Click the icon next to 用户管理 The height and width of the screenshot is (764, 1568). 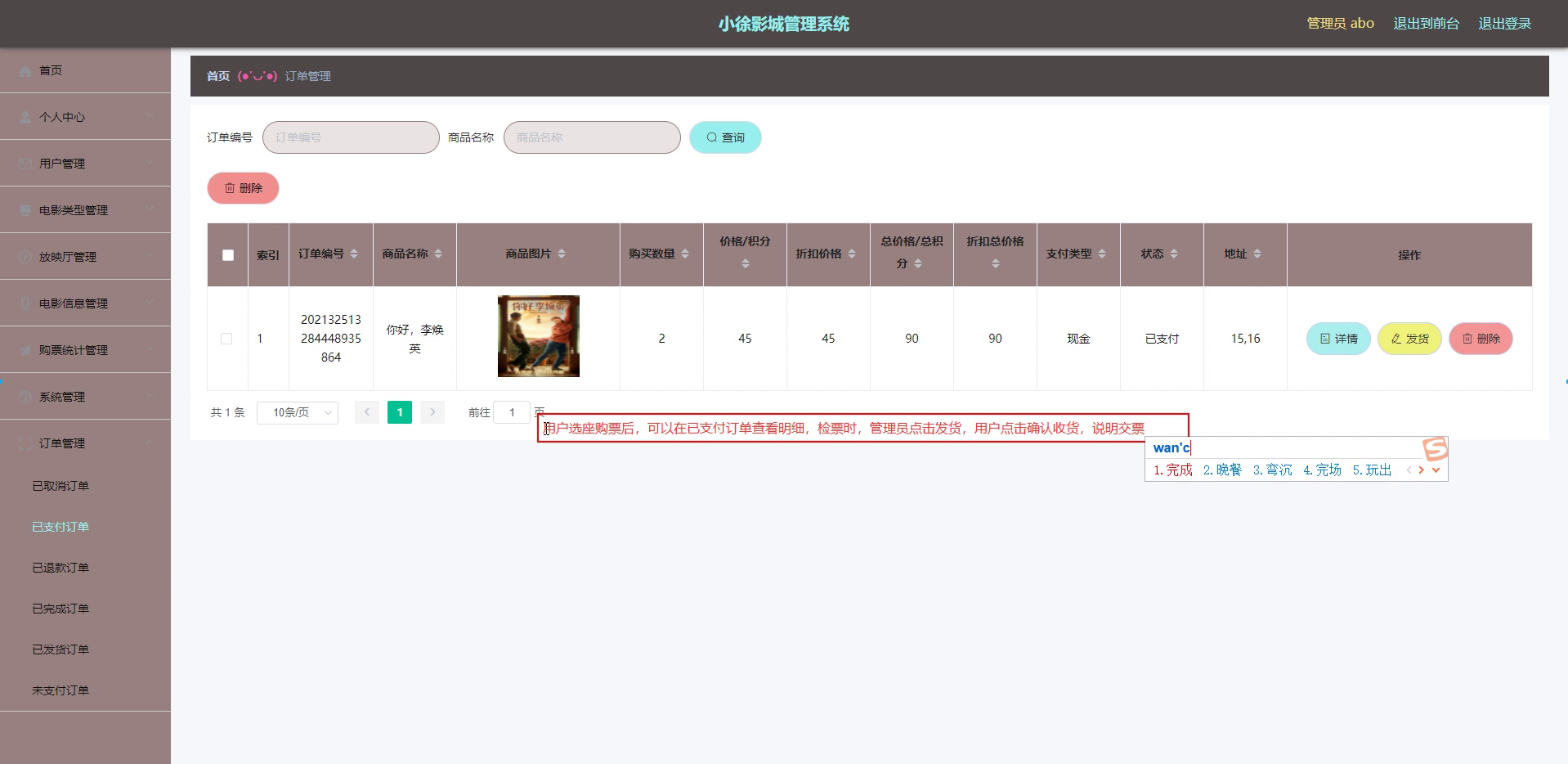[25, 164]
